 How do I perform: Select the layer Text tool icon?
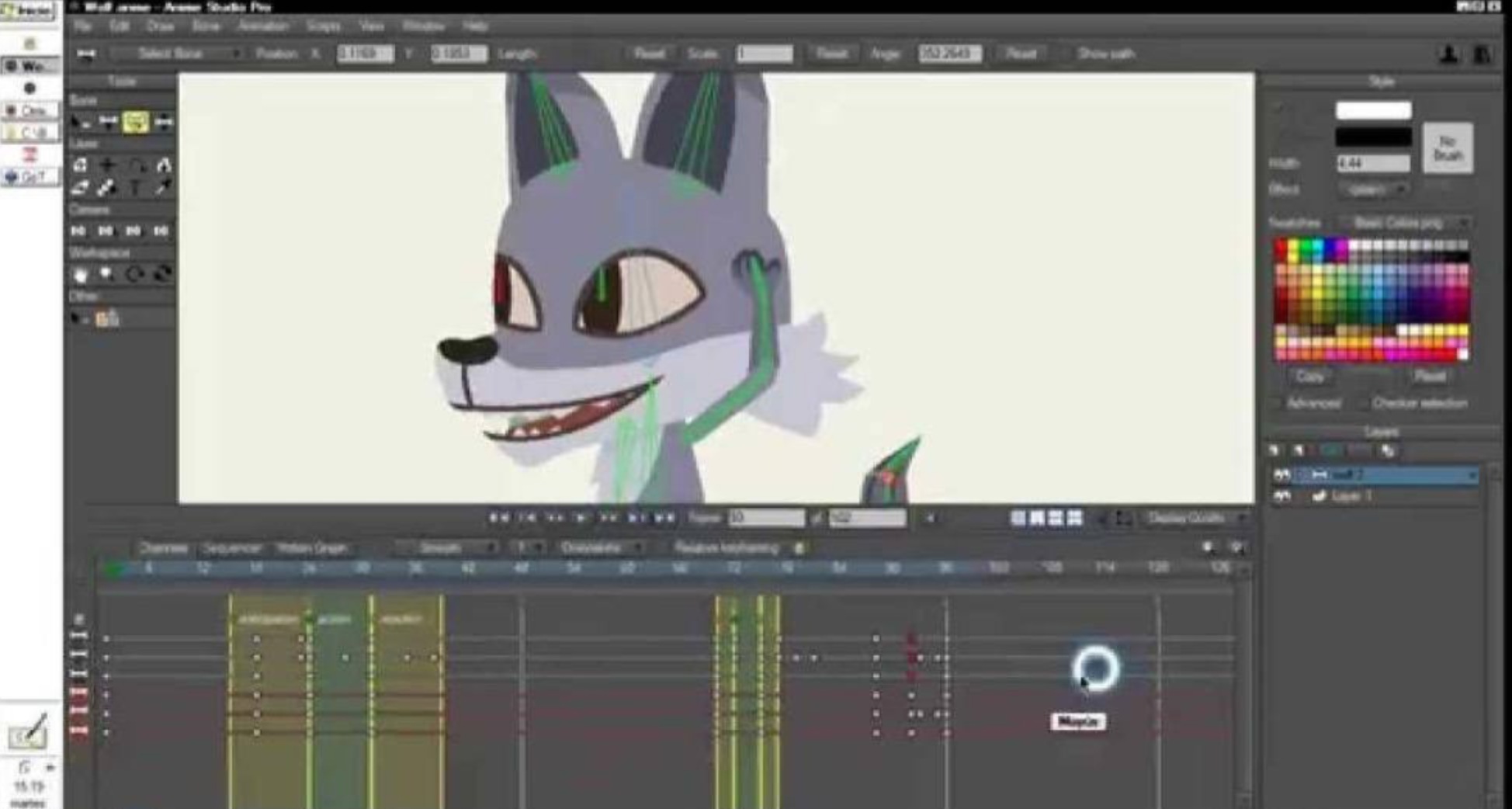pyautogui.click(x=136, y=187)
